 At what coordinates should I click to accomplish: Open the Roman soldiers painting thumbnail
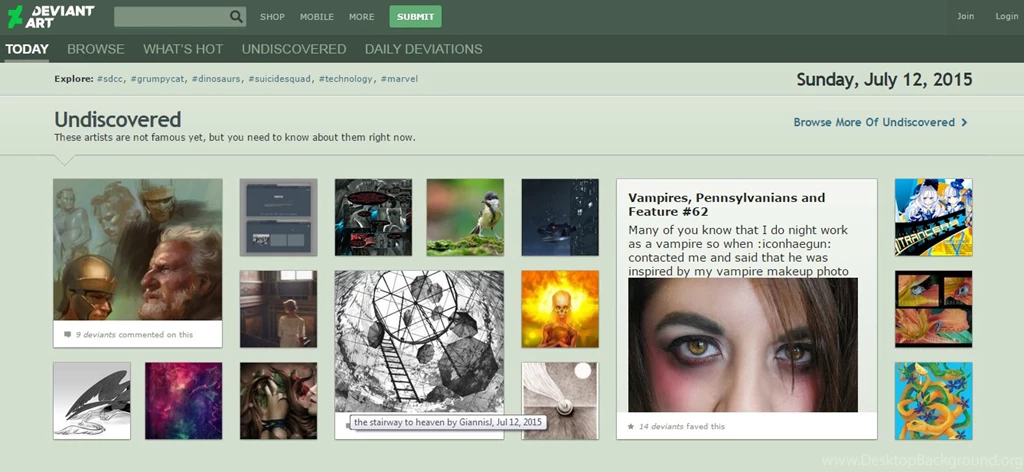138,249
